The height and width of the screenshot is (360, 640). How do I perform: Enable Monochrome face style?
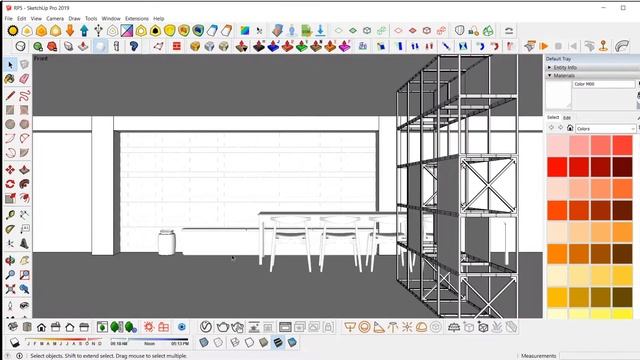point(292,342)
